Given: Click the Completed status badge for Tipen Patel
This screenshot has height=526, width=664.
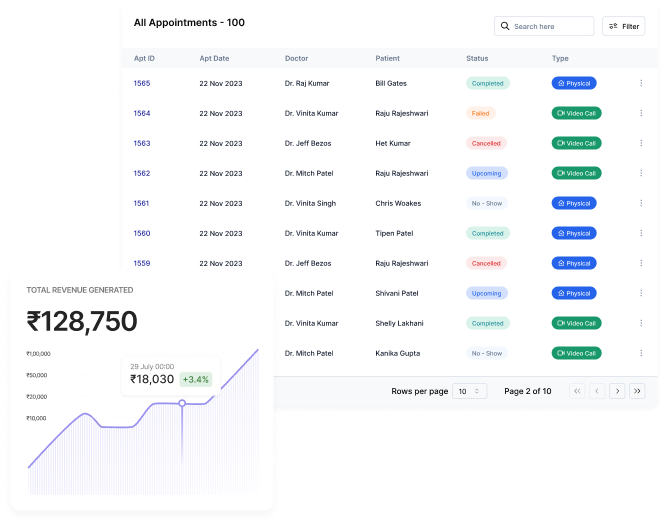Looking at the screenshot, I should tap(487, 233).
